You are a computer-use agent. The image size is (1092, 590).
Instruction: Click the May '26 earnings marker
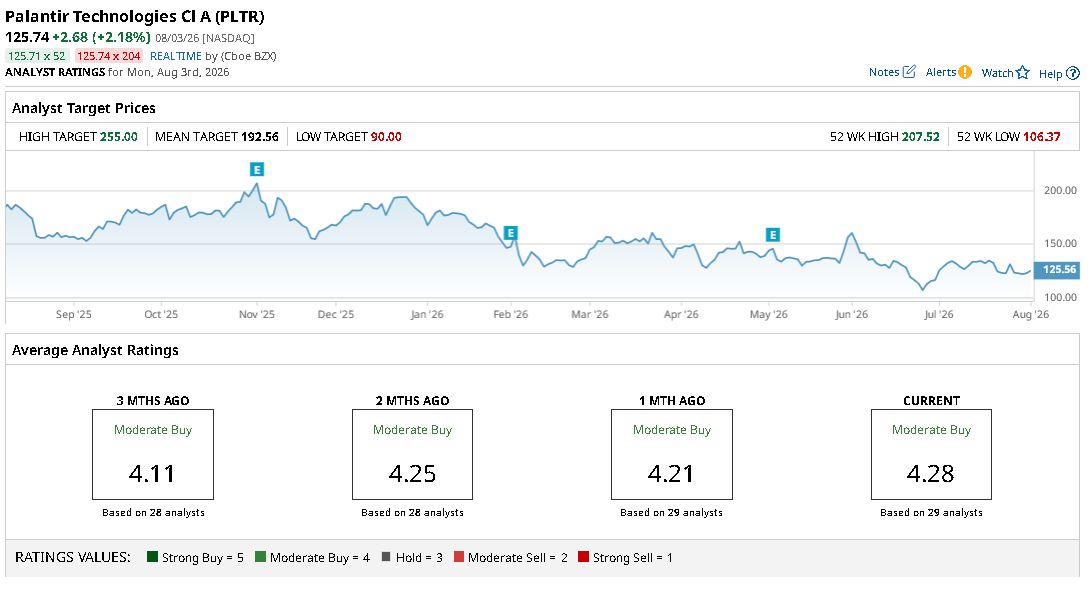point(772,235)
